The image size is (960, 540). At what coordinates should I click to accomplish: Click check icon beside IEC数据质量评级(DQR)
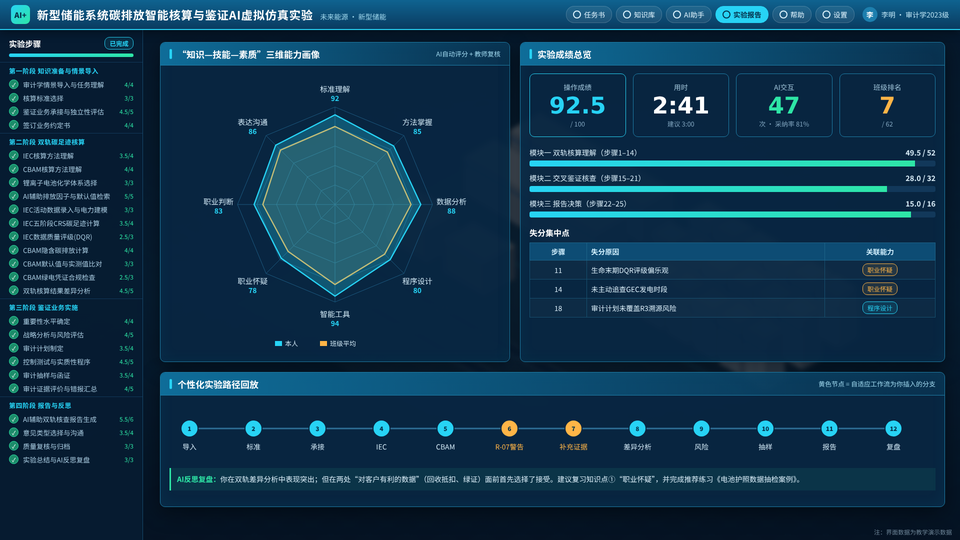[13, 236]
